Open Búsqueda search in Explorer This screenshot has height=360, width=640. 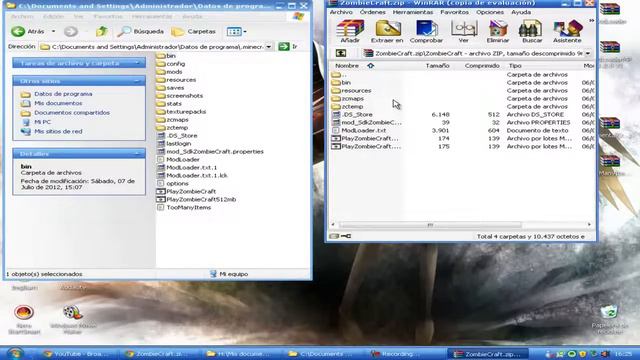141,31
